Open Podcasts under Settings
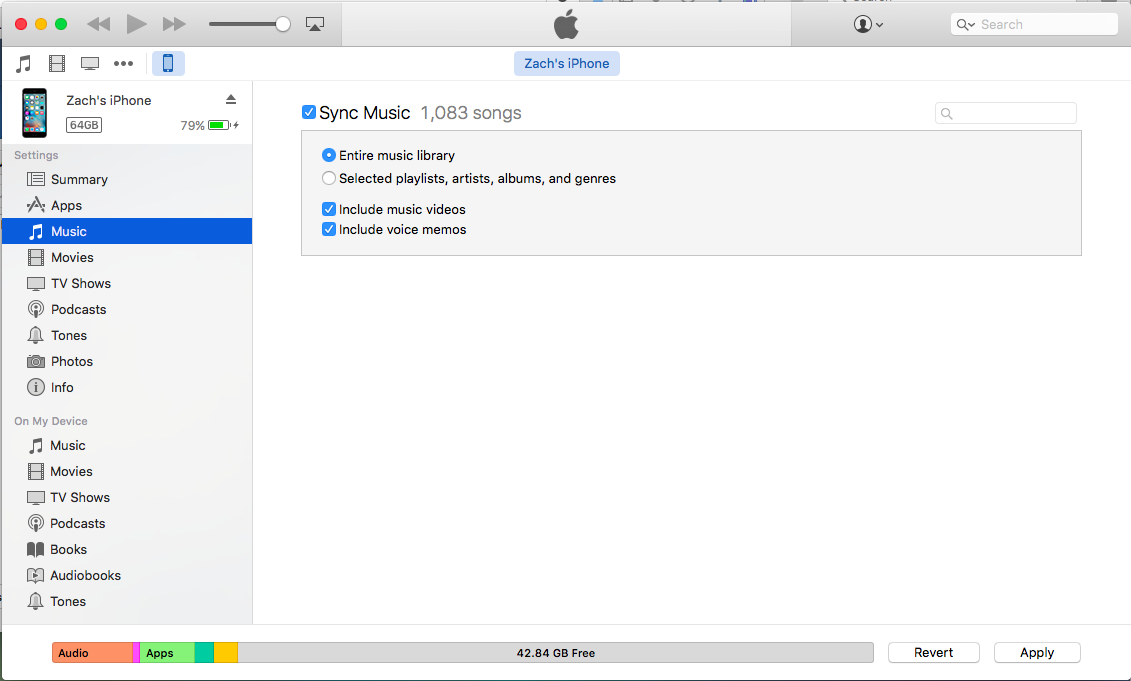Screen dimensions: 1131x681 tap(127, 309)
